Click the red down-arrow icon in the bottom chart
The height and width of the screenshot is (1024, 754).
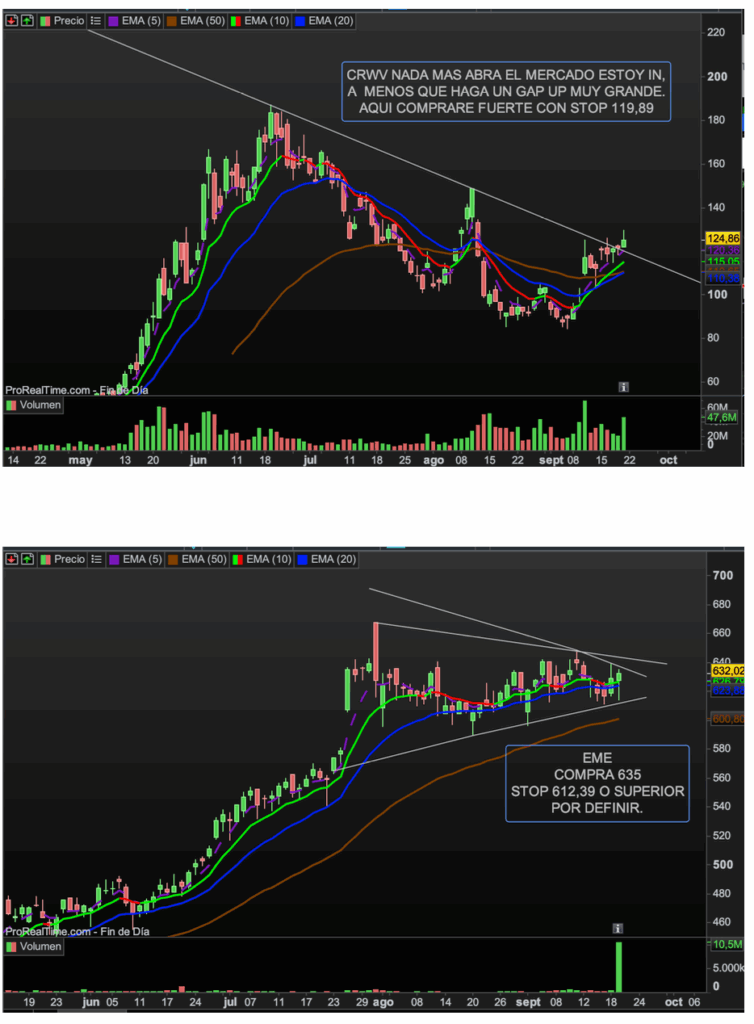pyautogui.click(x=11, y=559)
